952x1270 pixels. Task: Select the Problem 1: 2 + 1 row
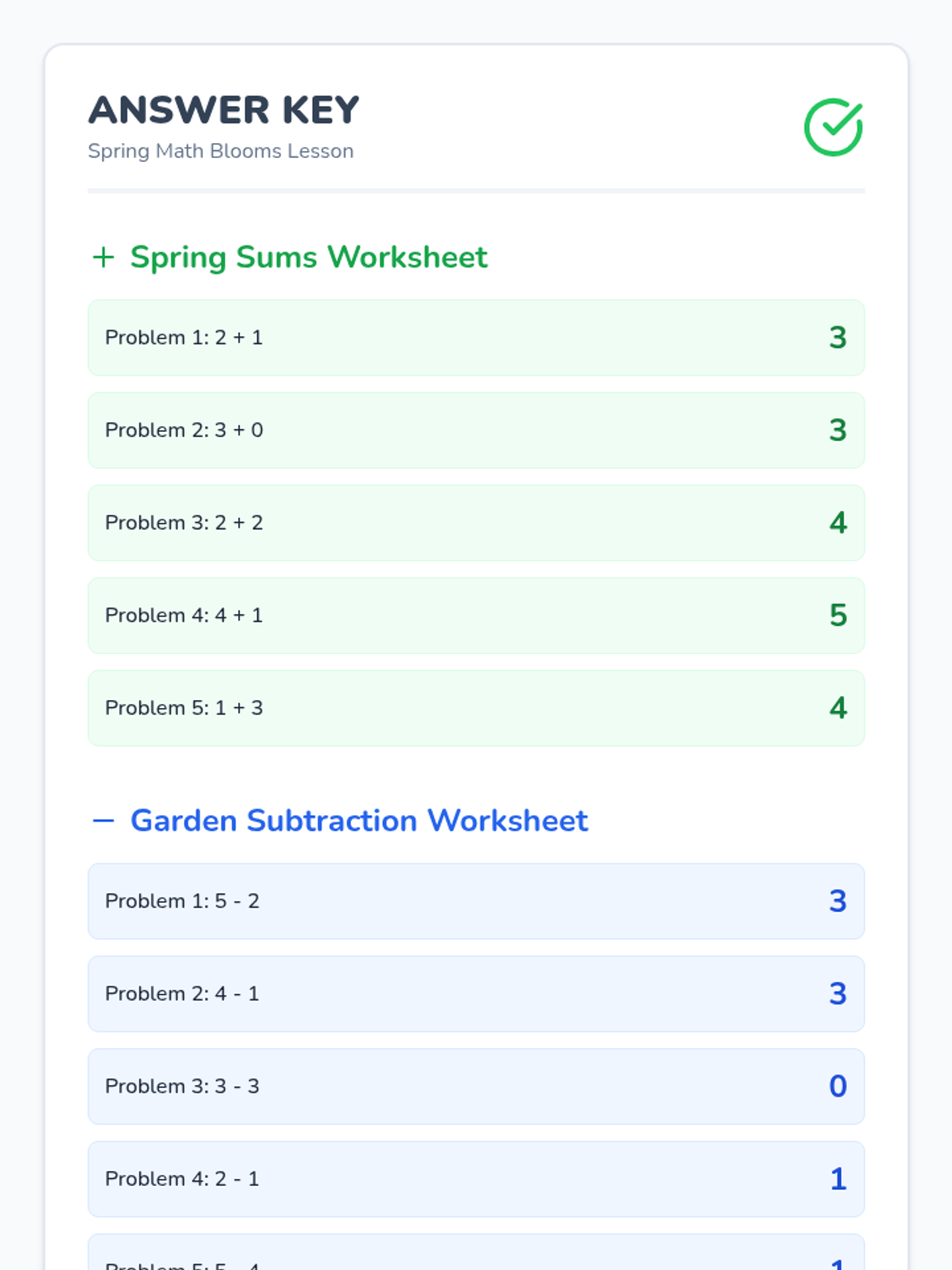tap(476, 337)
